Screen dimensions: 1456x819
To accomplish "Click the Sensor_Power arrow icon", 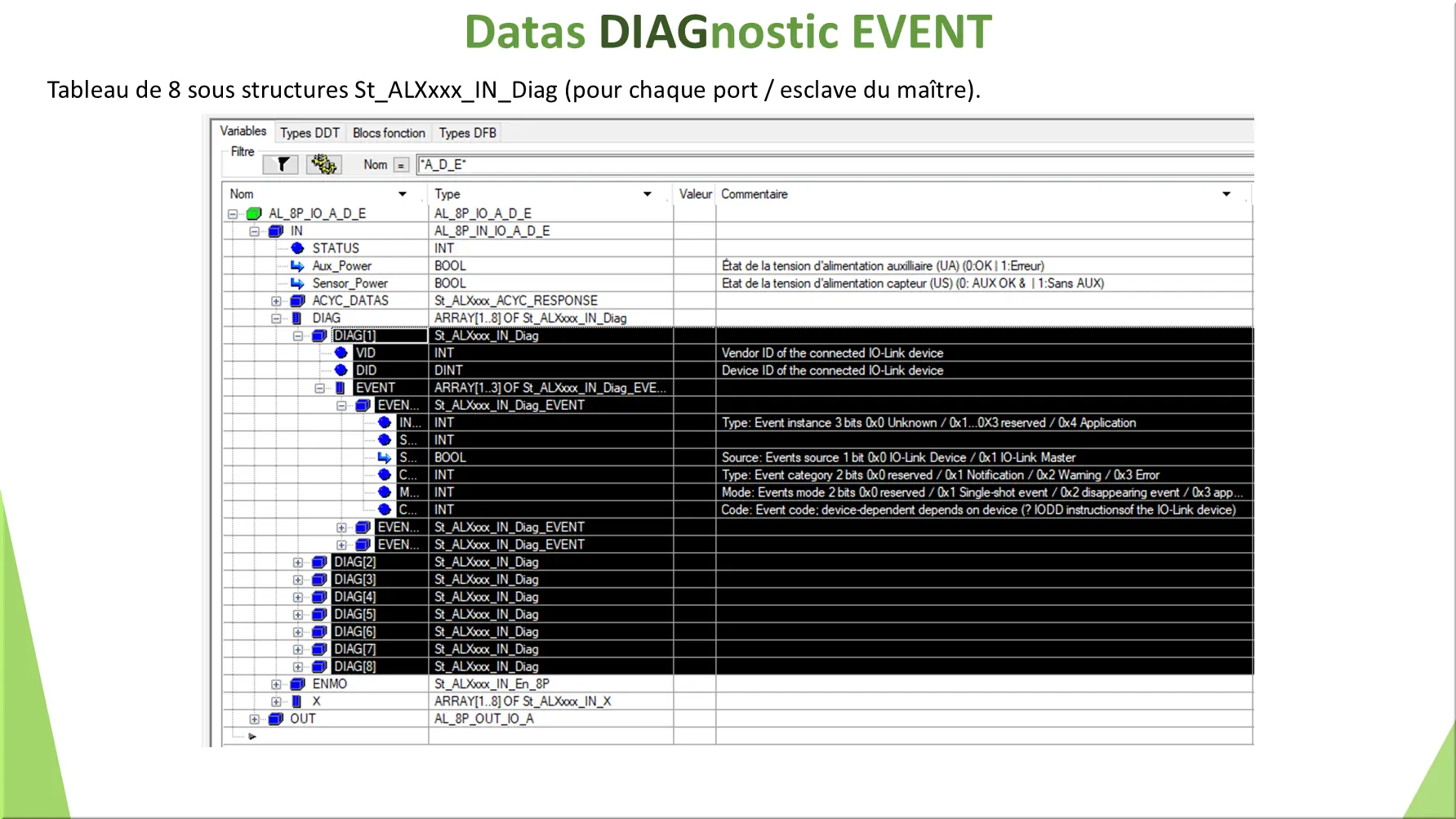I will [297, 283].
